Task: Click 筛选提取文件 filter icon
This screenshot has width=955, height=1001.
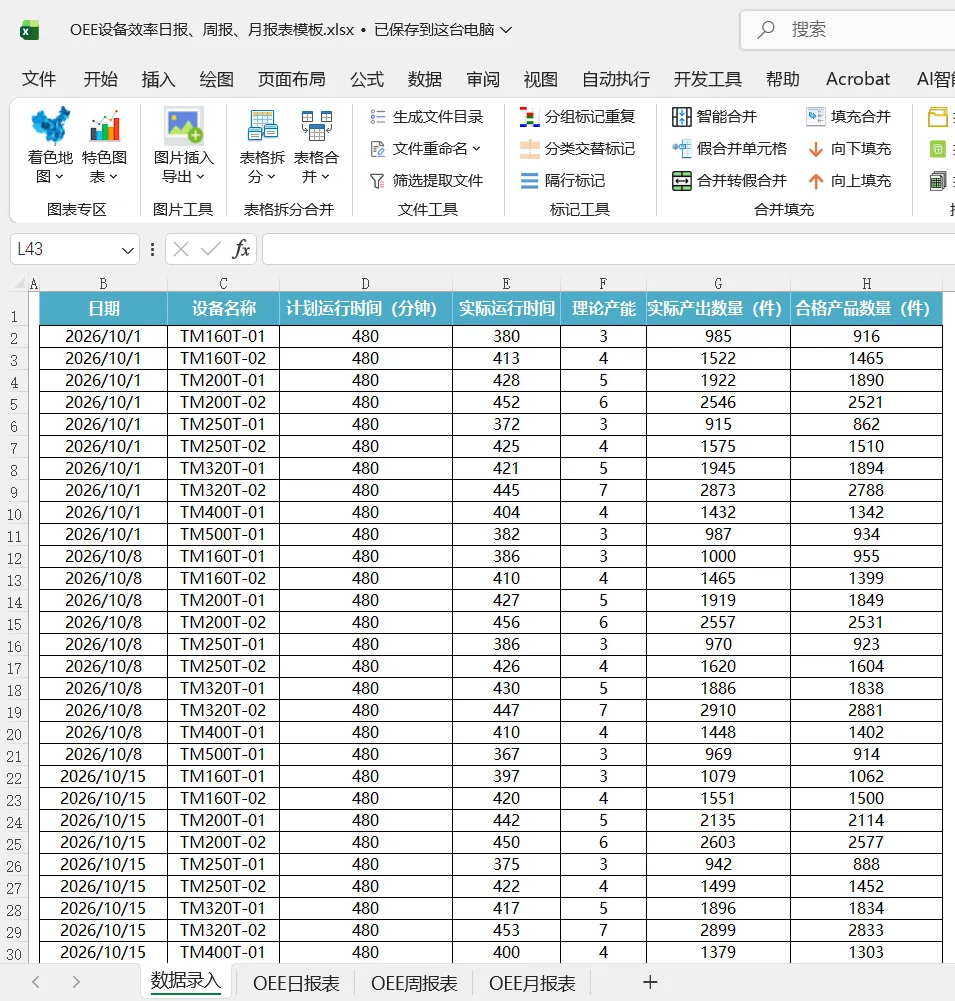Action: [x=377, y=181]
